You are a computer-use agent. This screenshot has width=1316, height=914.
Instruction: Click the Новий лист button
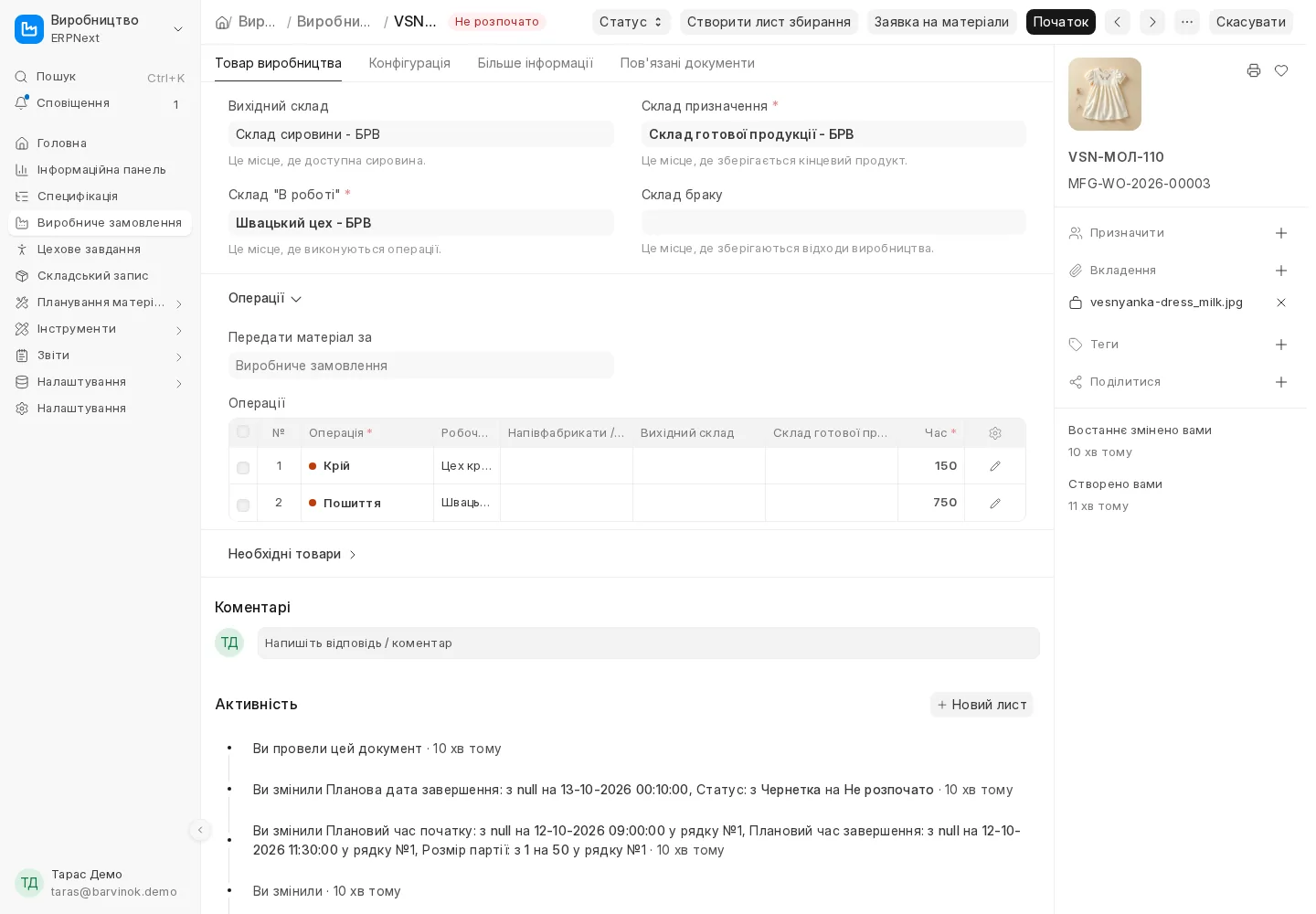click(982, 705)
